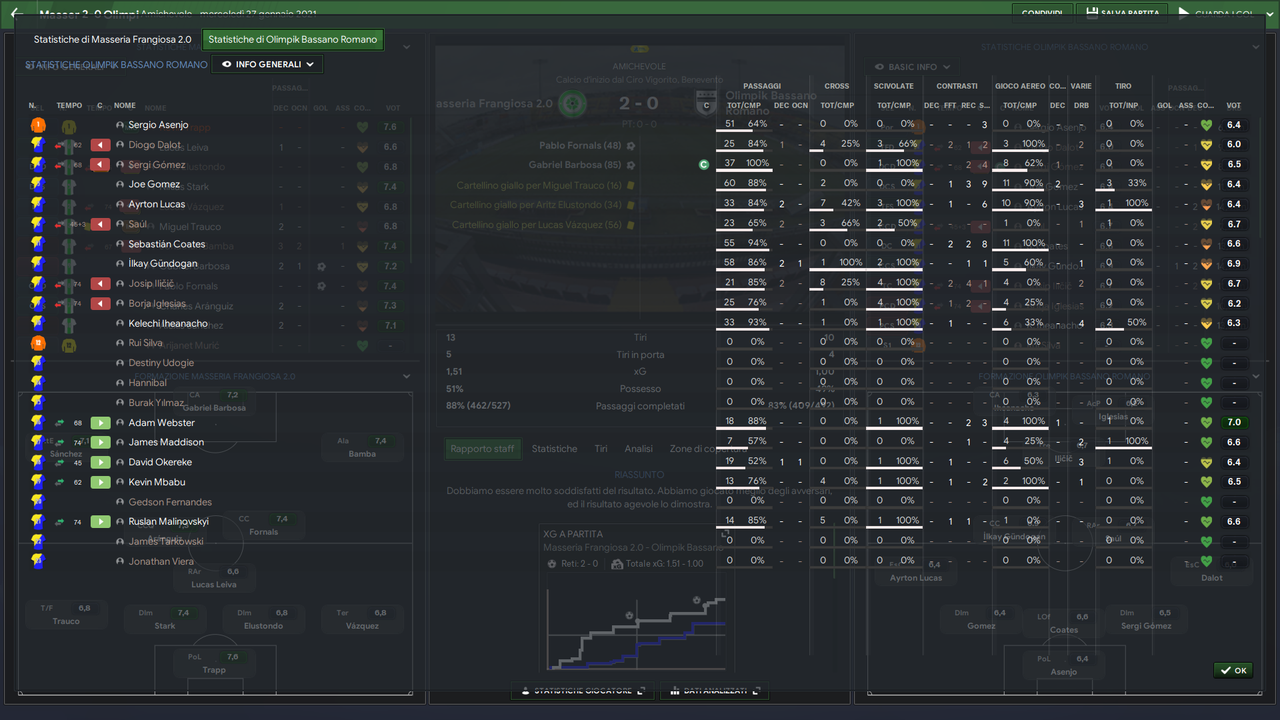Sort by the CROSS column header
Image resolution: width=1280 pixels, height=720 pixels.
(x=837, y=86)
